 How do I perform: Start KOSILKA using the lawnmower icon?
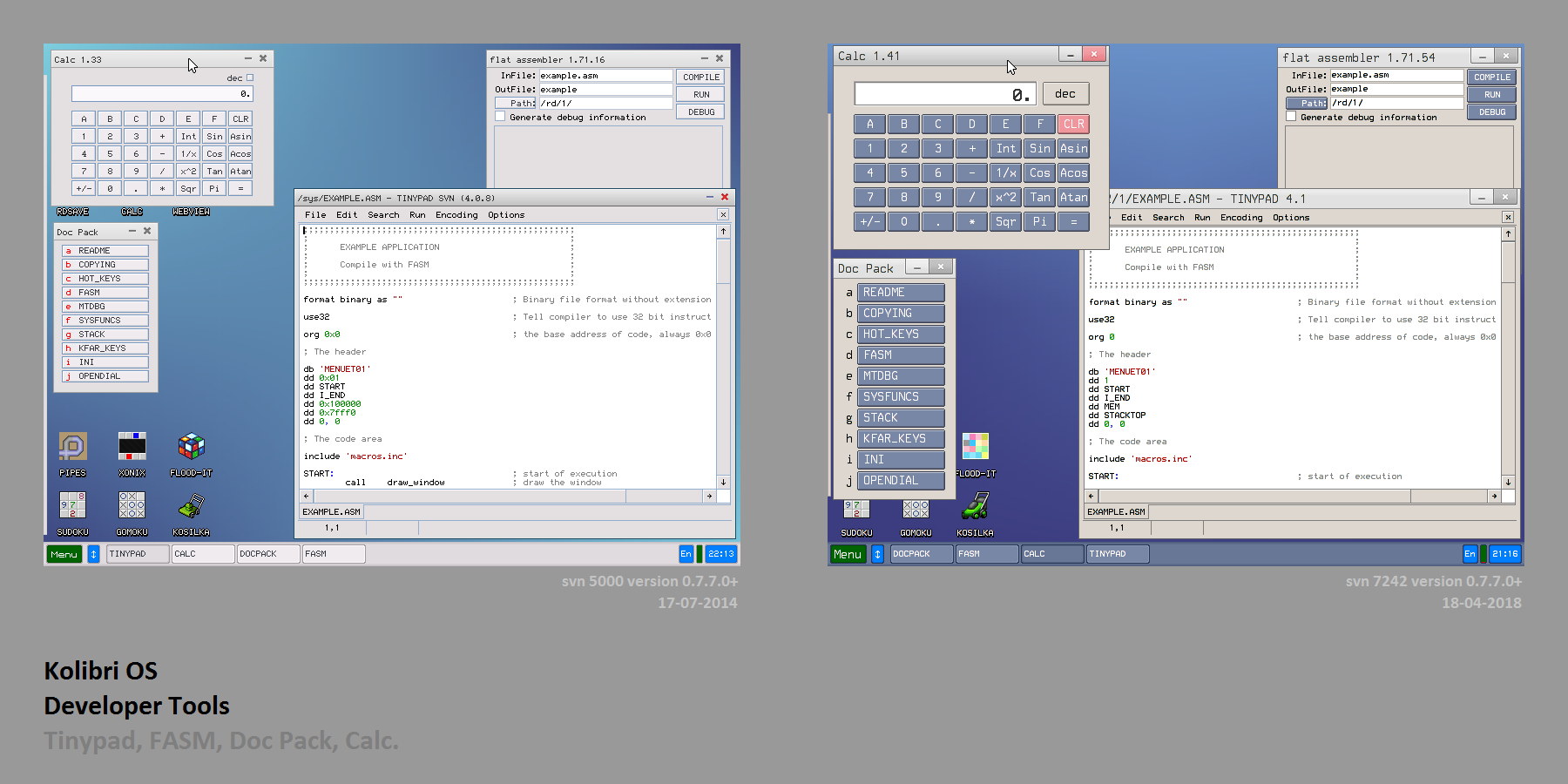pos(190,507)
